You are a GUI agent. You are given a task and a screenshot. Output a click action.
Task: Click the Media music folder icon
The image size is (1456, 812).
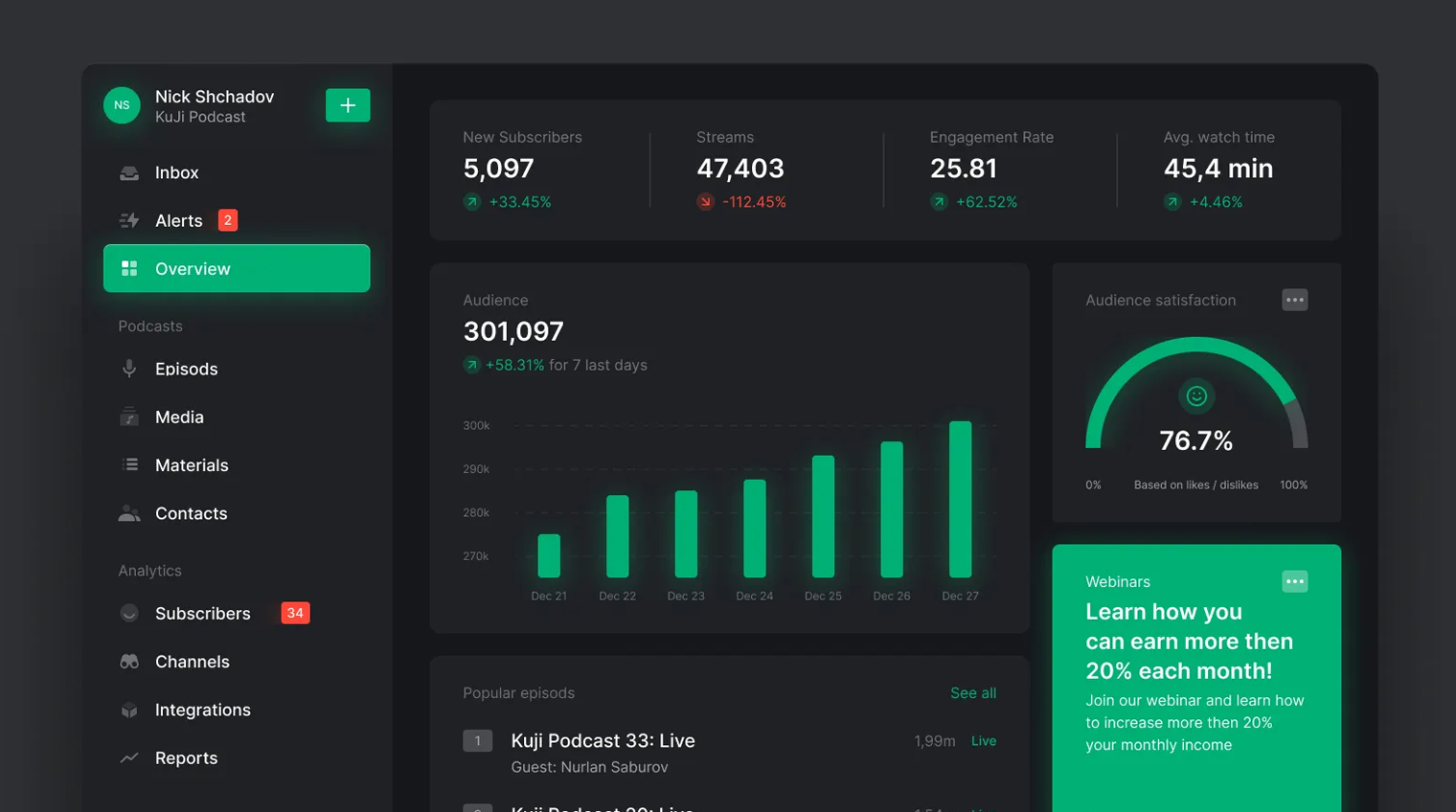(x=129, y=417)
